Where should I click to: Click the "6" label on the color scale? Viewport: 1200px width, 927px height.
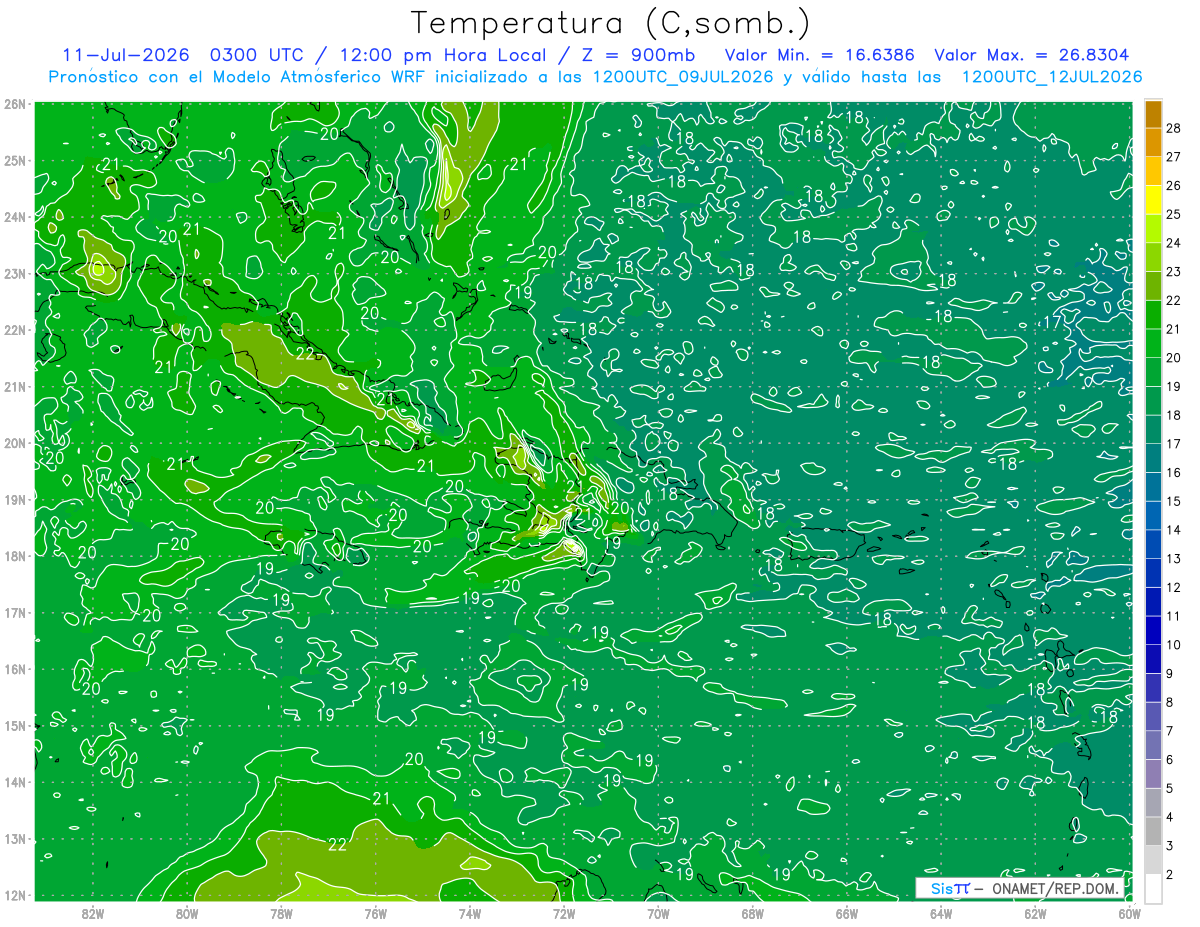click(x=1170, y=760)
